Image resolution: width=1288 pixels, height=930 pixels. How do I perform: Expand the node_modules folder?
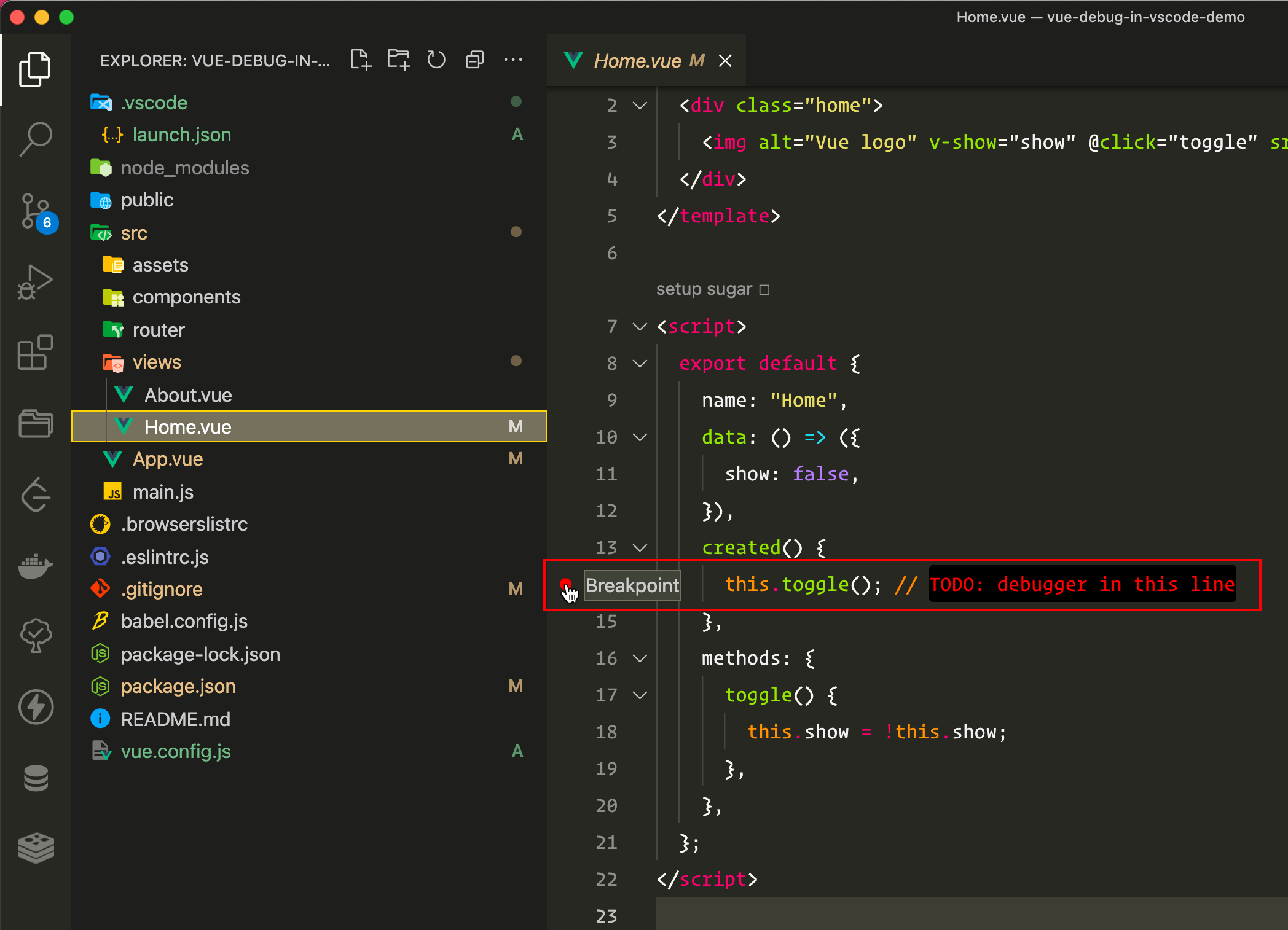(x=309, y=168)
